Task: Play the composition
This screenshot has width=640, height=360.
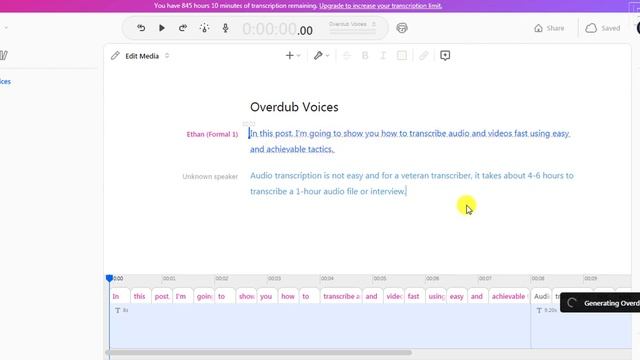Action: pyautogui.click(x=162, y=28)
